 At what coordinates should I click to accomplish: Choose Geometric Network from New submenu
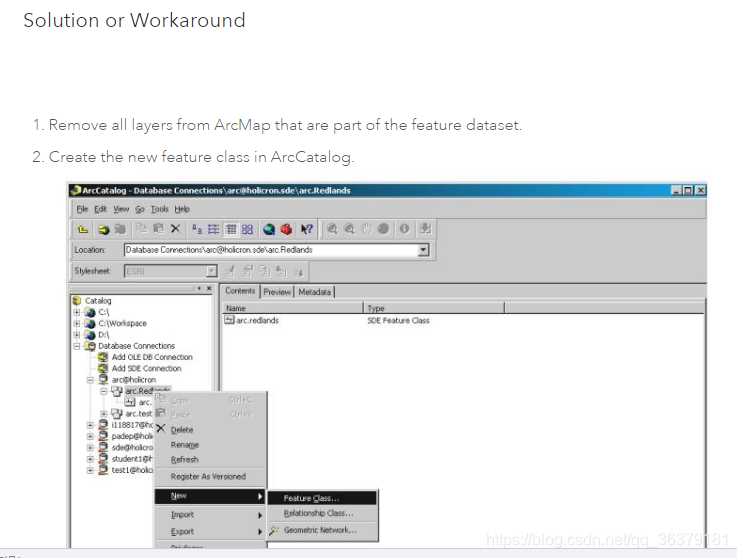pos(322,530)
